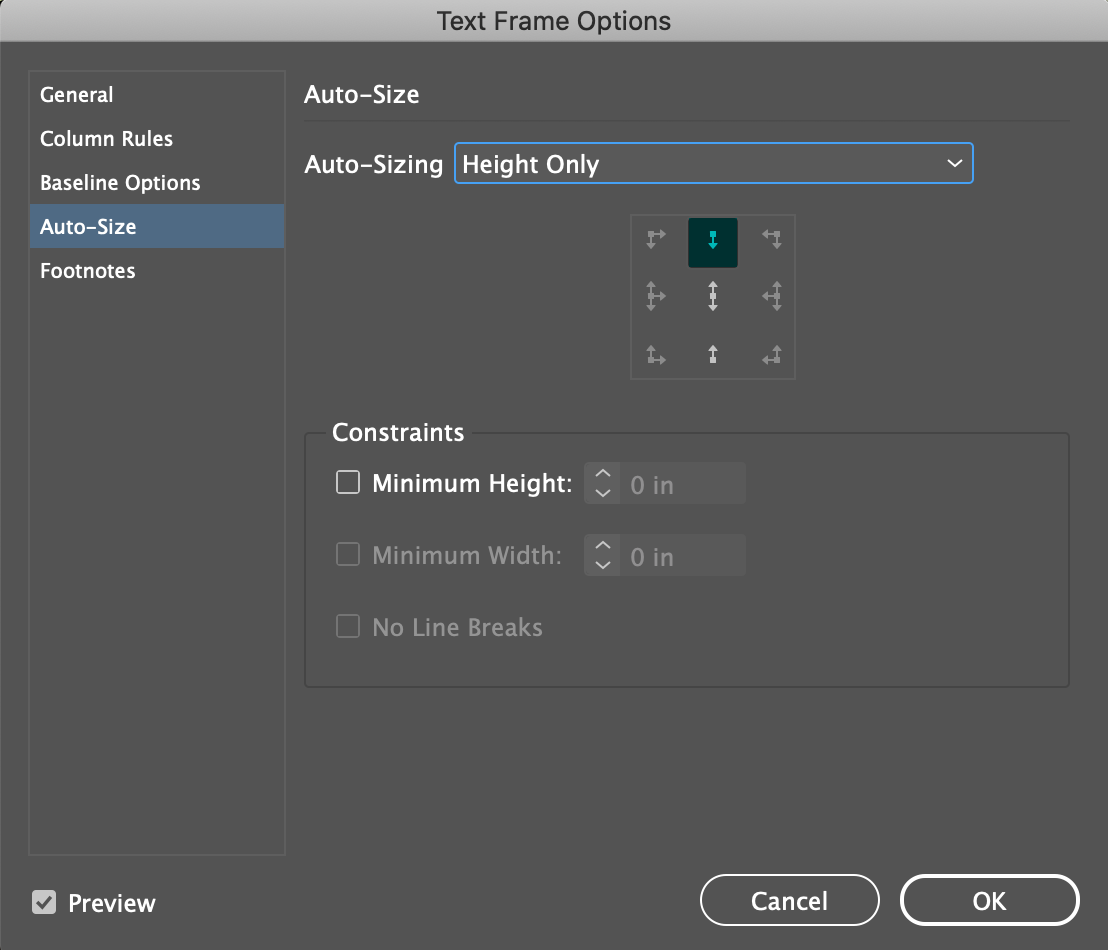
Task: Select the bottom-right anchor reference point
Action: 772,354
